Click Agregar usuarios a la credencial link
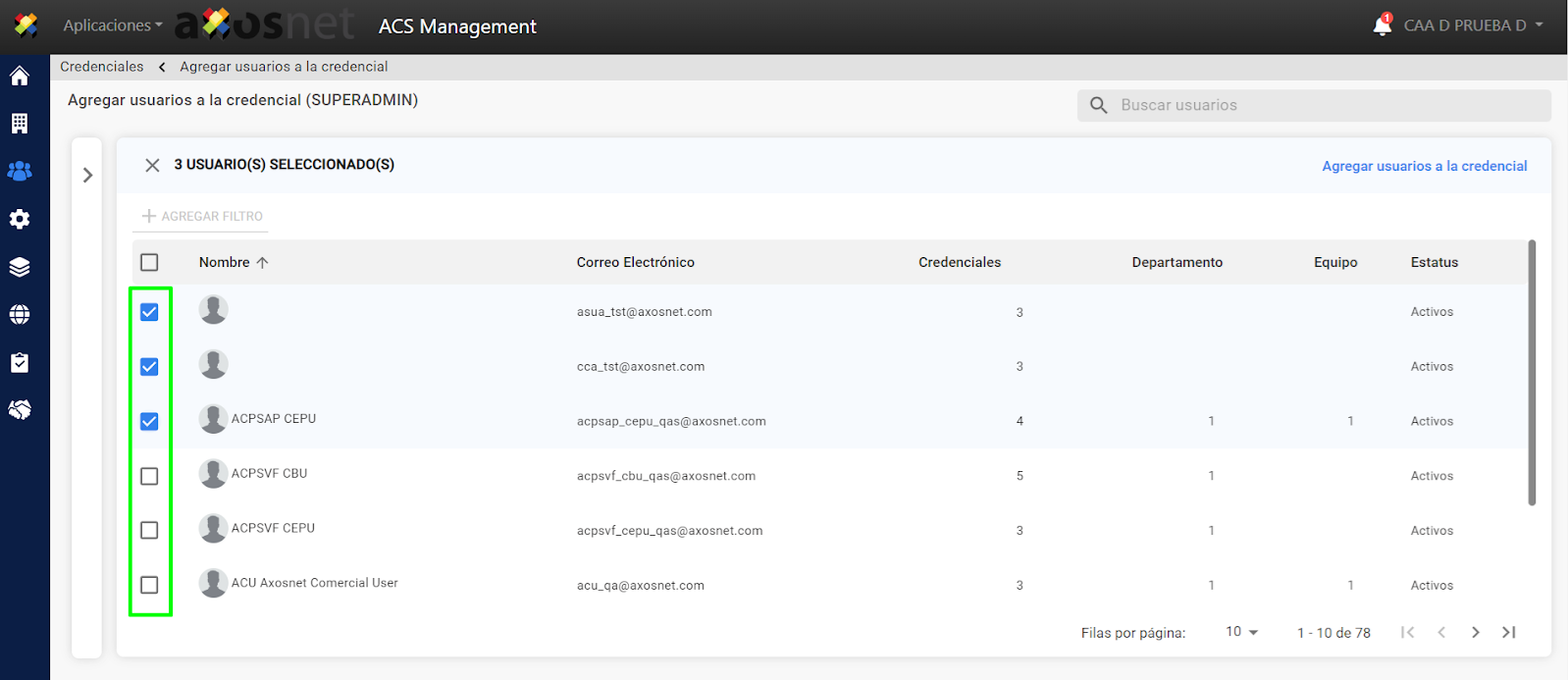Image resolution: width=1568 pixels, height=680 pixels. pos(1424,166)
